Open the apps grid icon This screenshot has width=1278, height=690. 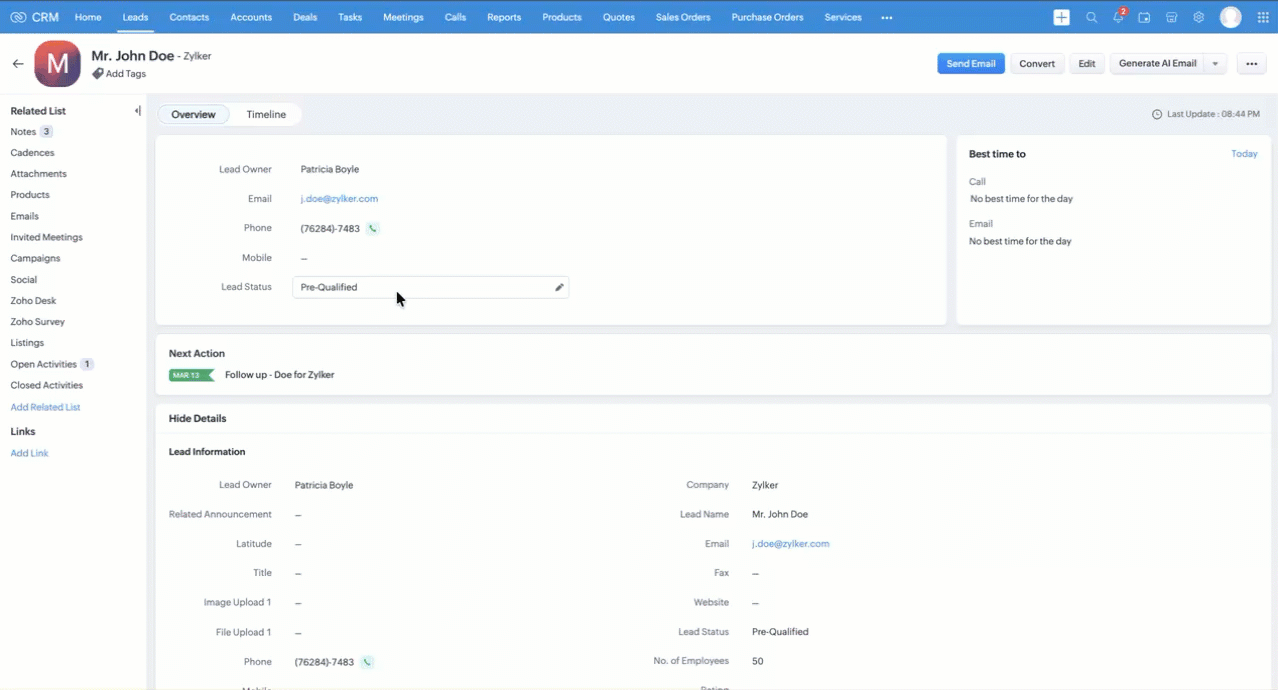coord(1262,17)
